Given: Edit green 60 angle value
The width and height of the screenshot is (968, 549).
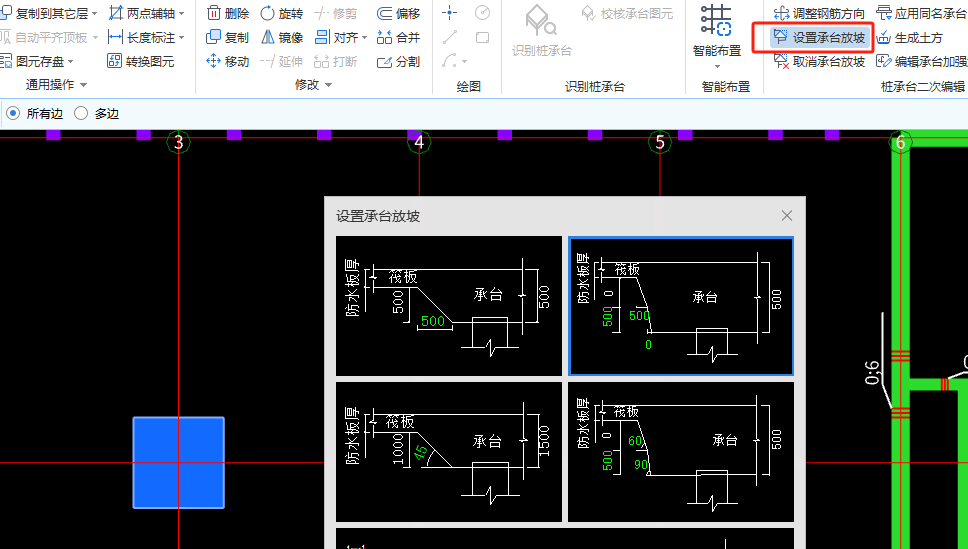Looking at the screenshot, I should point(635,441).
